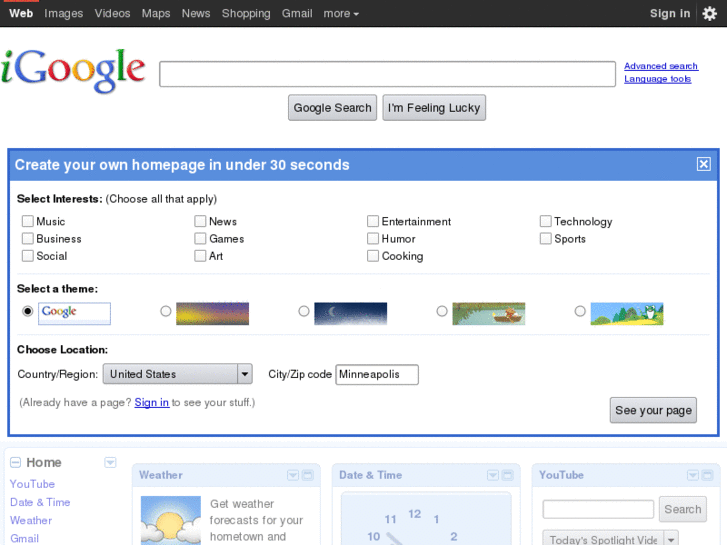Close the create homepage panel

point(703,164)
